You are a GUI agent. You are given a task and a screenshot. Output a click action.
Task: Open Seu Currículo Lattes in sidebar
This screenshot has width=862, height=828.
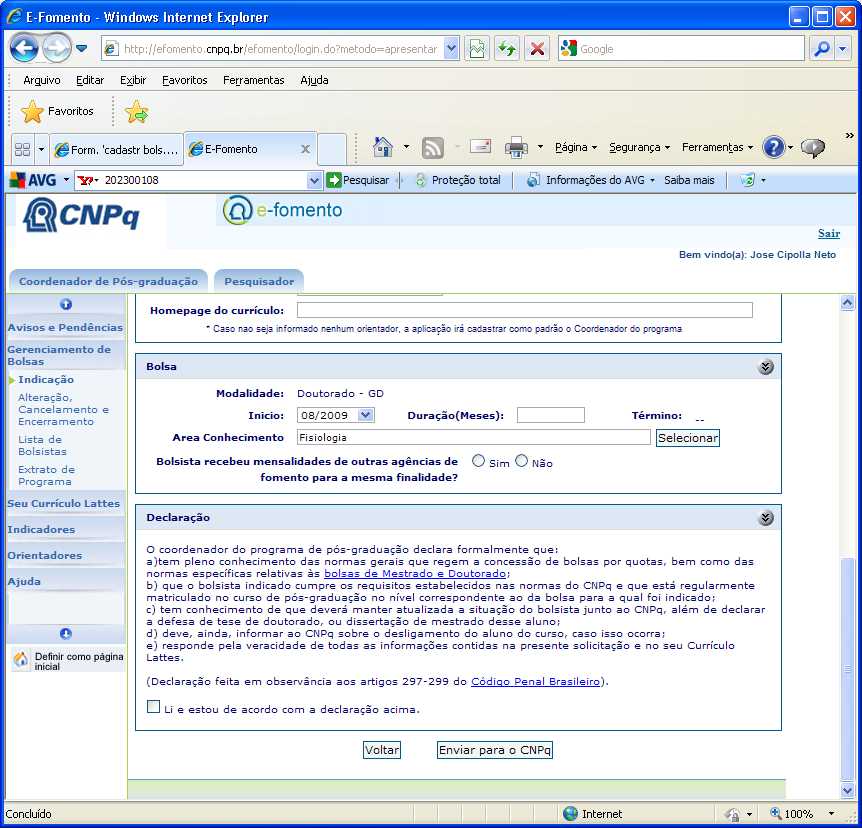pyautogui.click(x=63, y=504)
